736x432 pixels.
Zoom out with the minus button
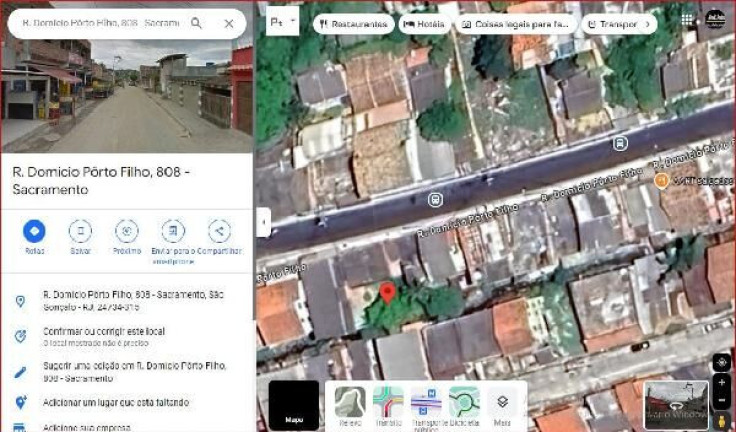pyautogui.click(x=722, y=401)
